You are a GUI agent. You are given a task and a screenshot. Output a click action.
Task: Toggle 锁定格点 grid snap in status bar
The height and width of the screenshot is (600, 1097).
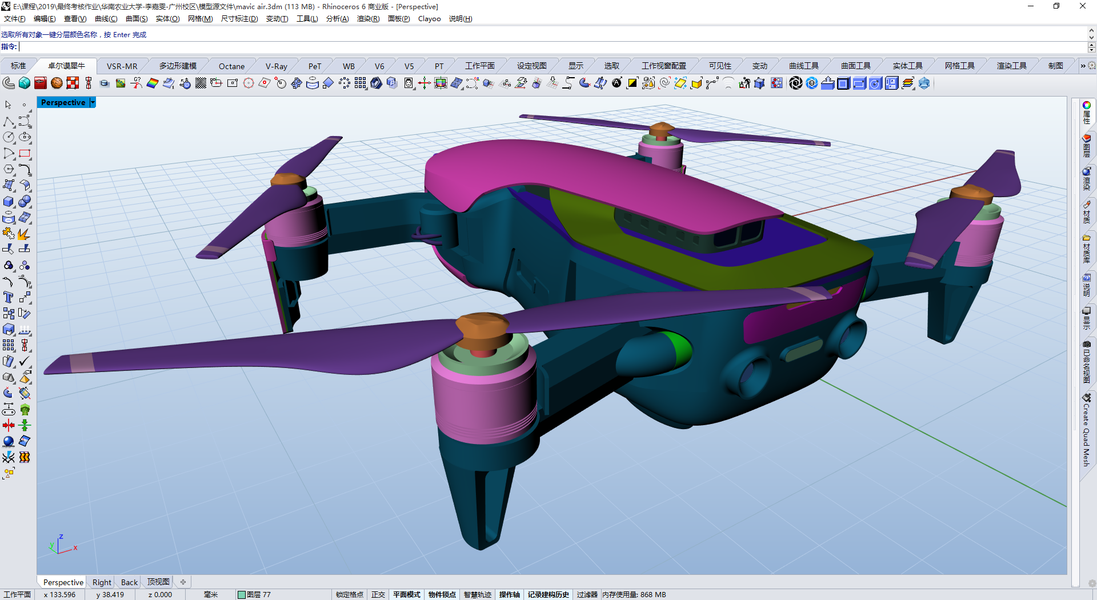pos(349,594)
